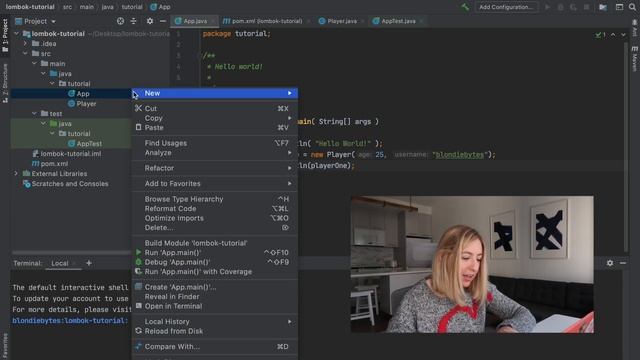Collapse the main folder
Screen dimensions: 640x360
[x=34, y=64]
